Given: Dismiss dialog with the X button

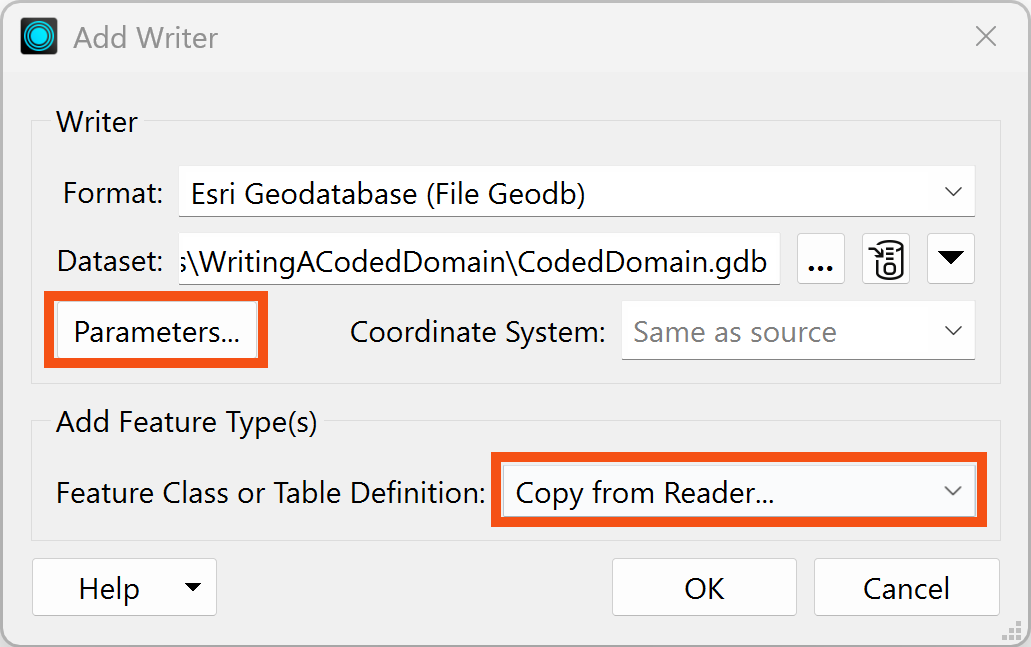Looking at the screenshot, I should (x=986, y=36).
